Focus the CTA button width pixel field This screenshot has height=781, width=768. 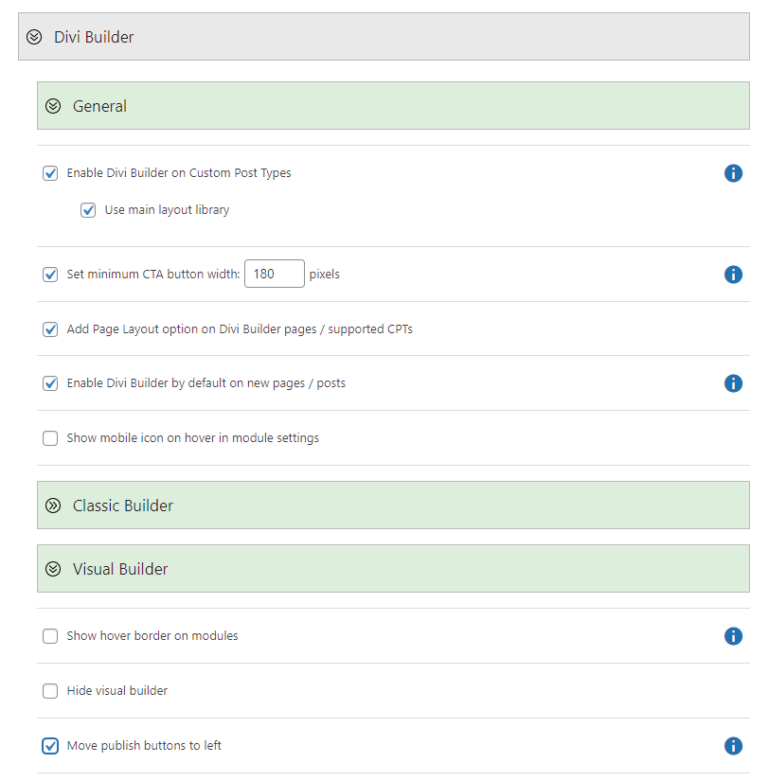(274, 274)
